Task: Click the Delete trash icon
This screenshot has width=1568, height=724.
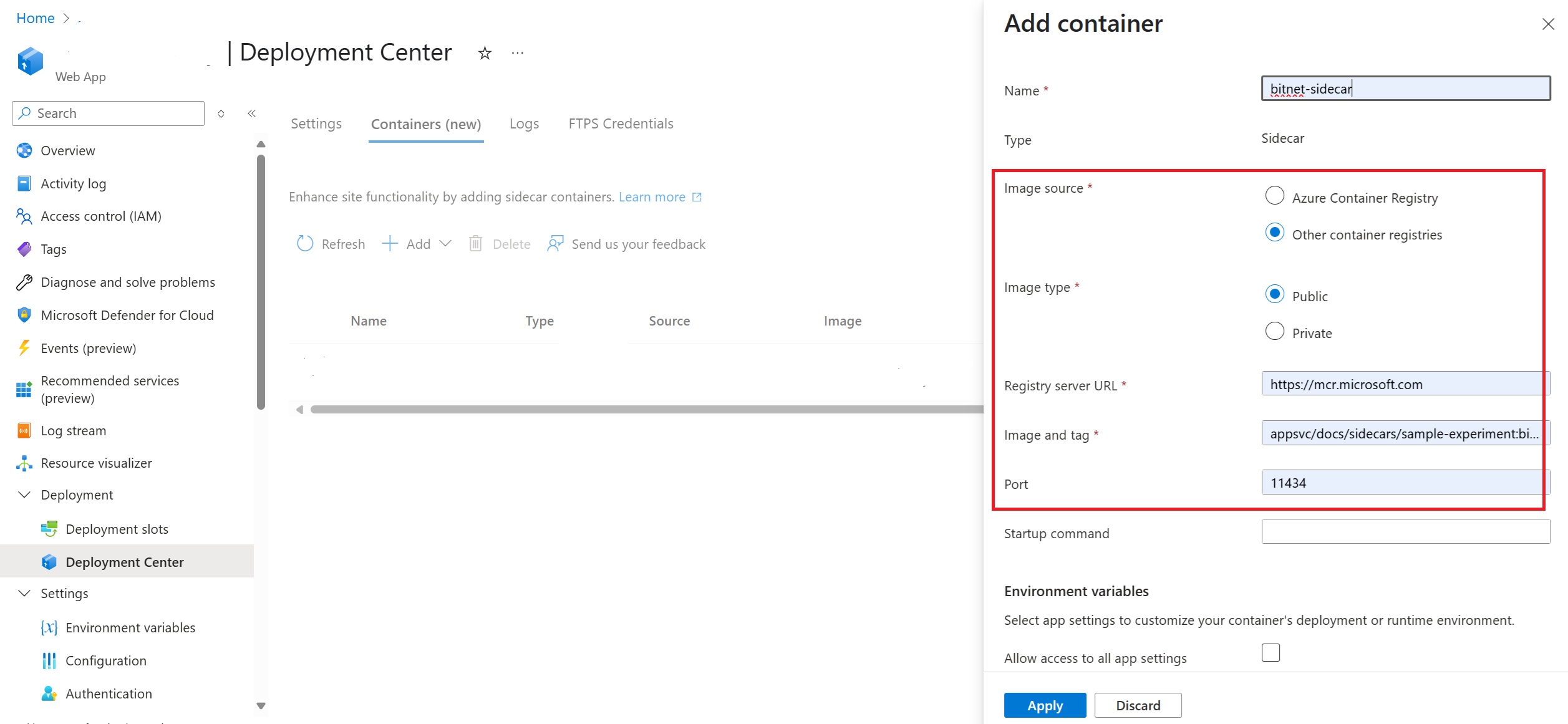Action: click(475, 244)
